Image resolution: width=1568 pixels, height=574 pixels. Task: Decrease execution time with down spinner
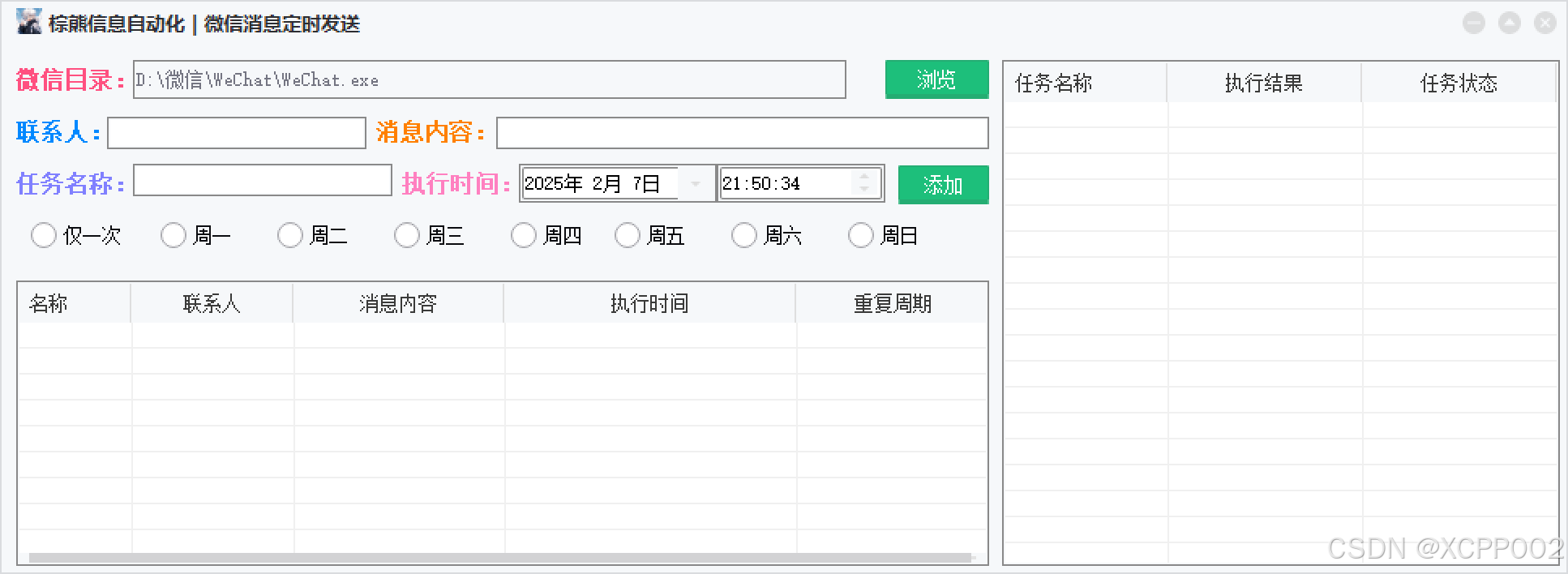click(x=864, y=191)
